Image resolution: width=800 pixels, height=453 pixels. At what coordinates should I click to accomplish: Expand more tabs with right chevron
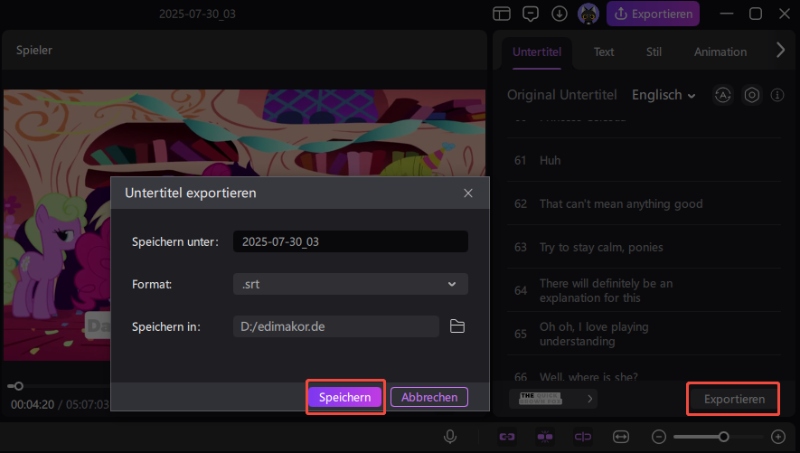(781, 50)
